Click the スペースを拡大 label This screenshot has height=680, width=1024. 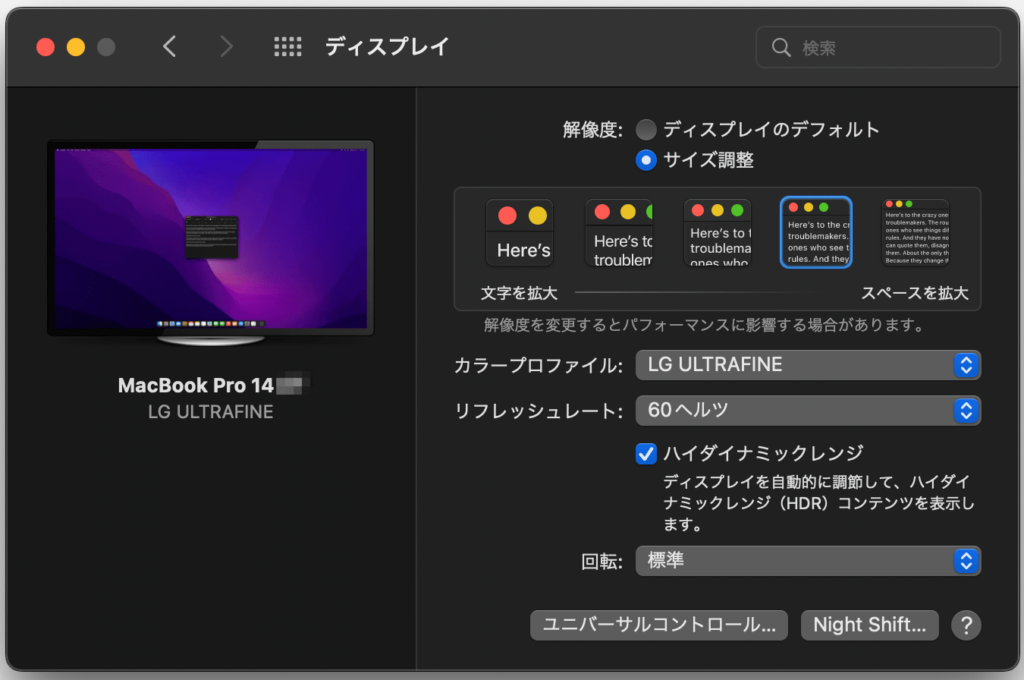(x=914, y=293)
